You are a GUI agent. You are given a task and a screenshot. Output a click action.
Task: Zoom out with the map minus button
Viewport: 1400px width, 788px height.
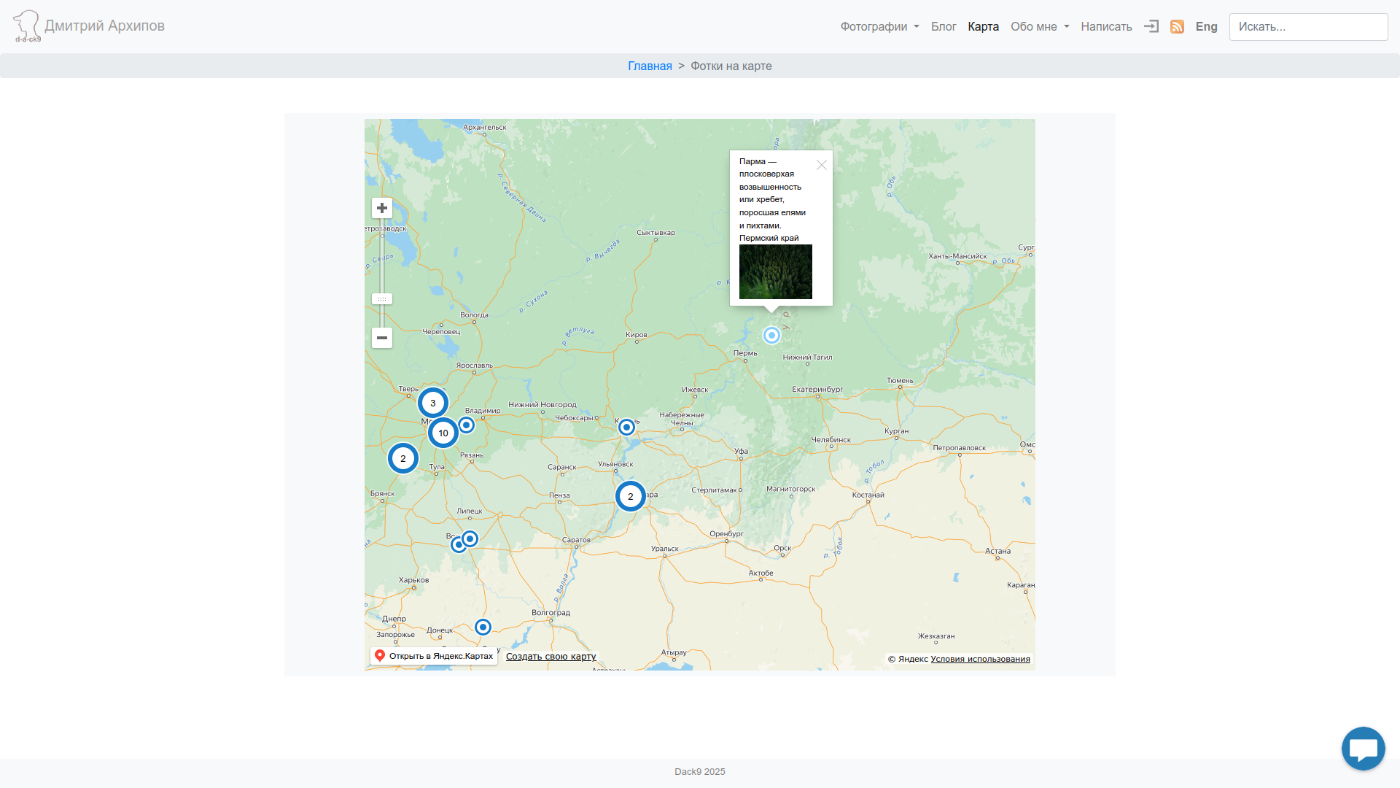(x=382, y=338)
